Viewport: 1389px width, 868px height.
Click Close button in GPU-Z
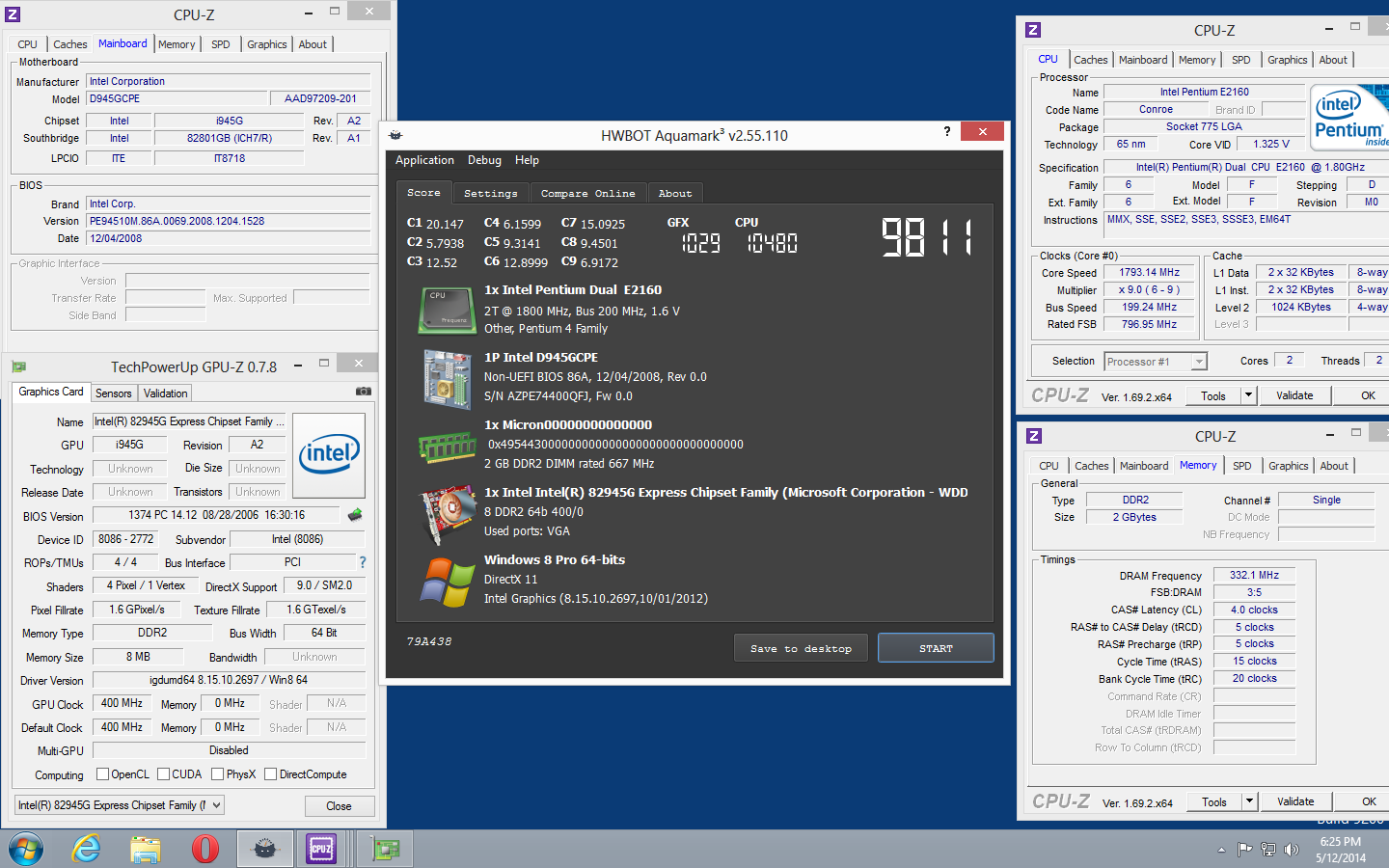pyautogui.click(x=339, y=806)
